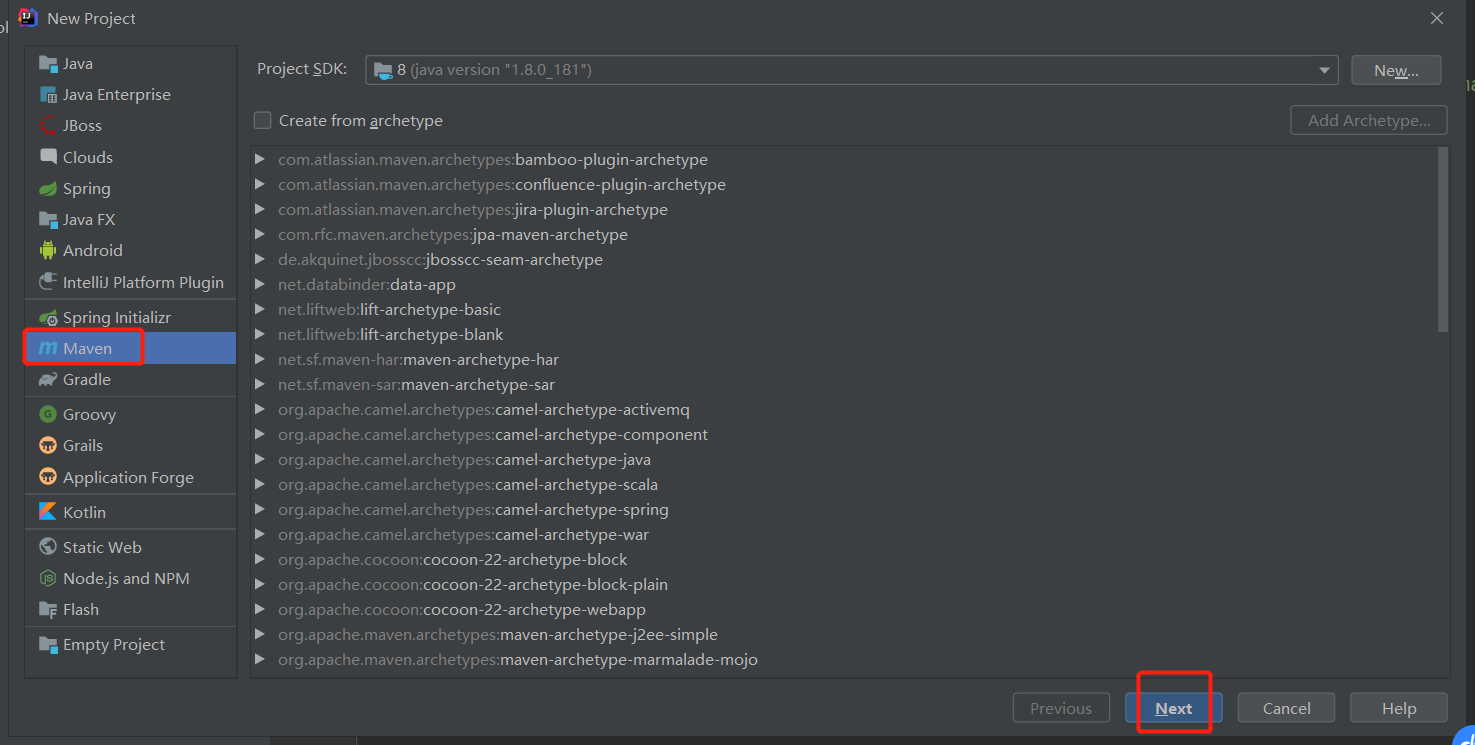Click the New... SDK button
This screenshot has width=1475, height=745.
click(1396, 70)
